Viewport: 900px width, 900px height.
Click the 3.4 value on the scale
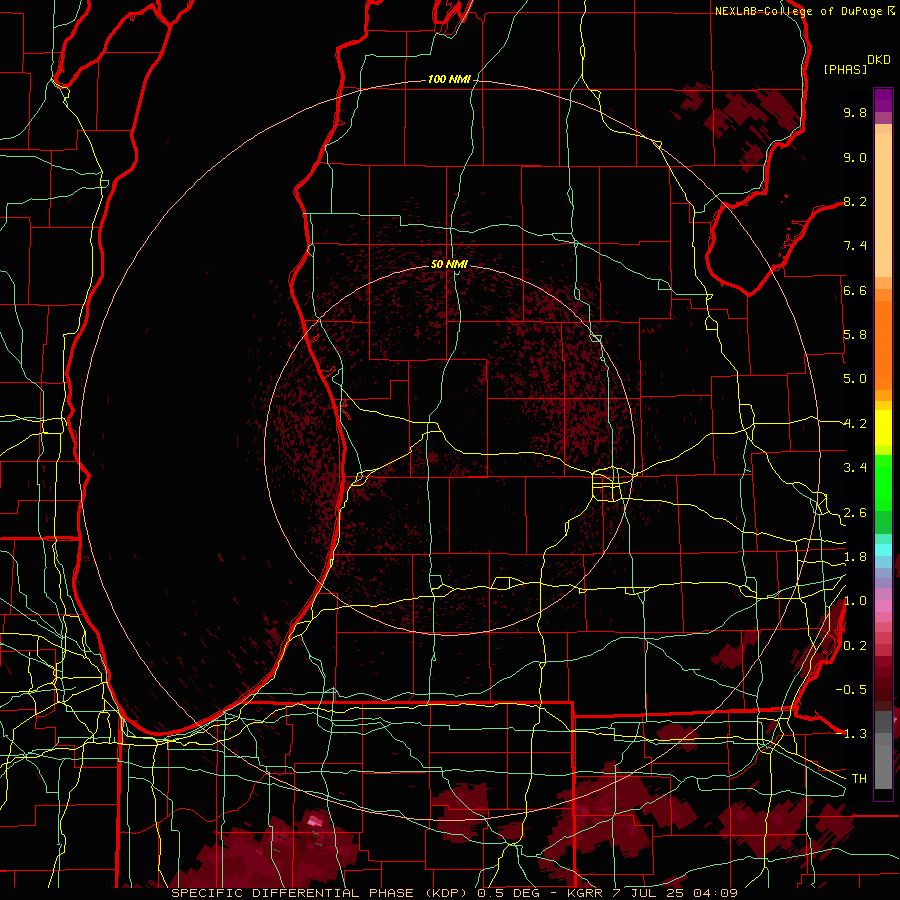pyautogui.click(x=855, y=468)
